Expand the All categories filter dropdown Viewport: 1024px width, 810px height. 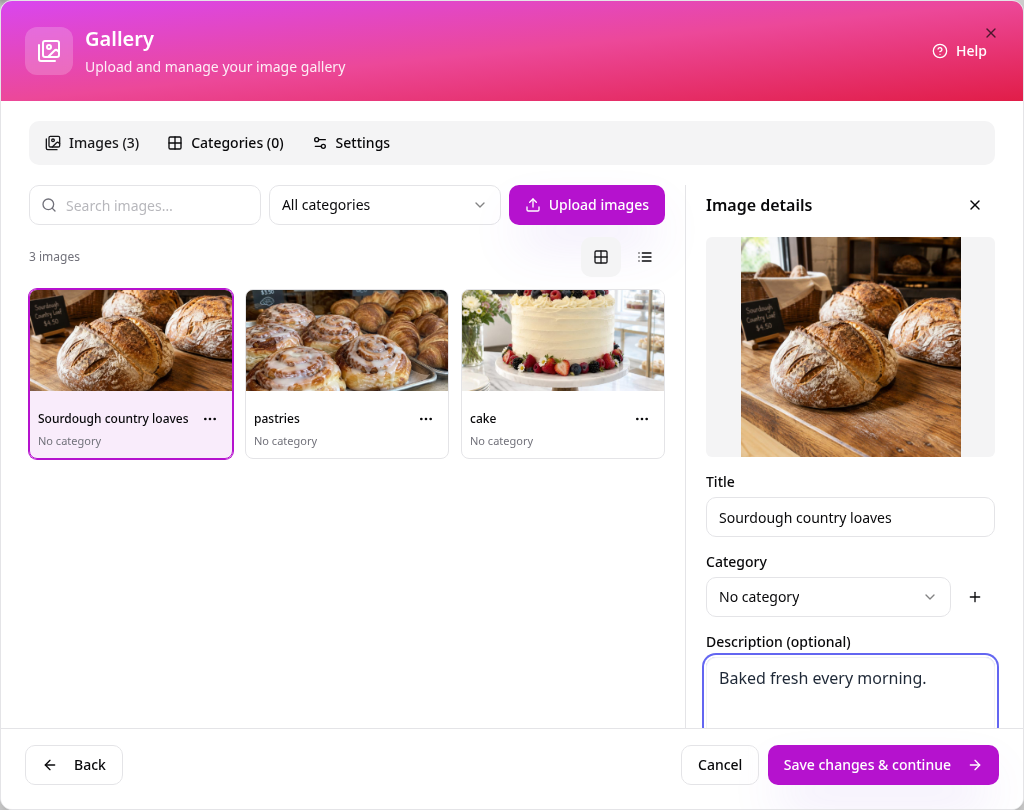tap(385, 205)
